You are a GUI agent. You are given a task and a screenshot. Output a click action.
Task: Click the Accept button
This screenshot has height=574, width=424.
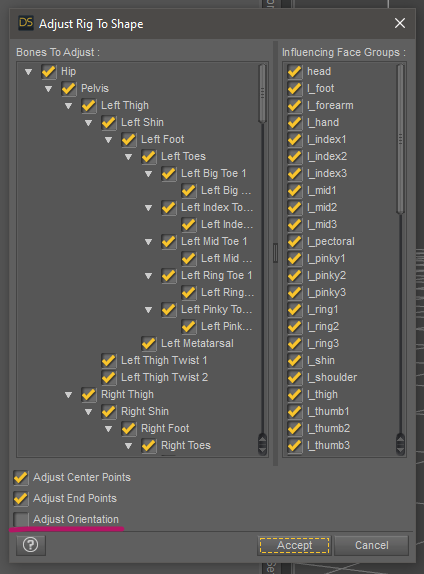294,545
